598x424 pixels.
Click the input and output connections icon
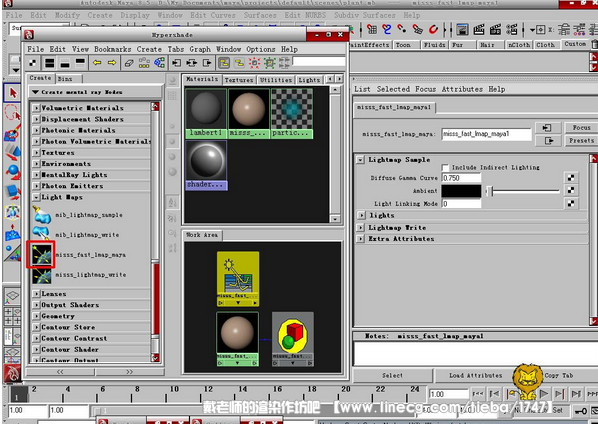click(x=191, y=63)
